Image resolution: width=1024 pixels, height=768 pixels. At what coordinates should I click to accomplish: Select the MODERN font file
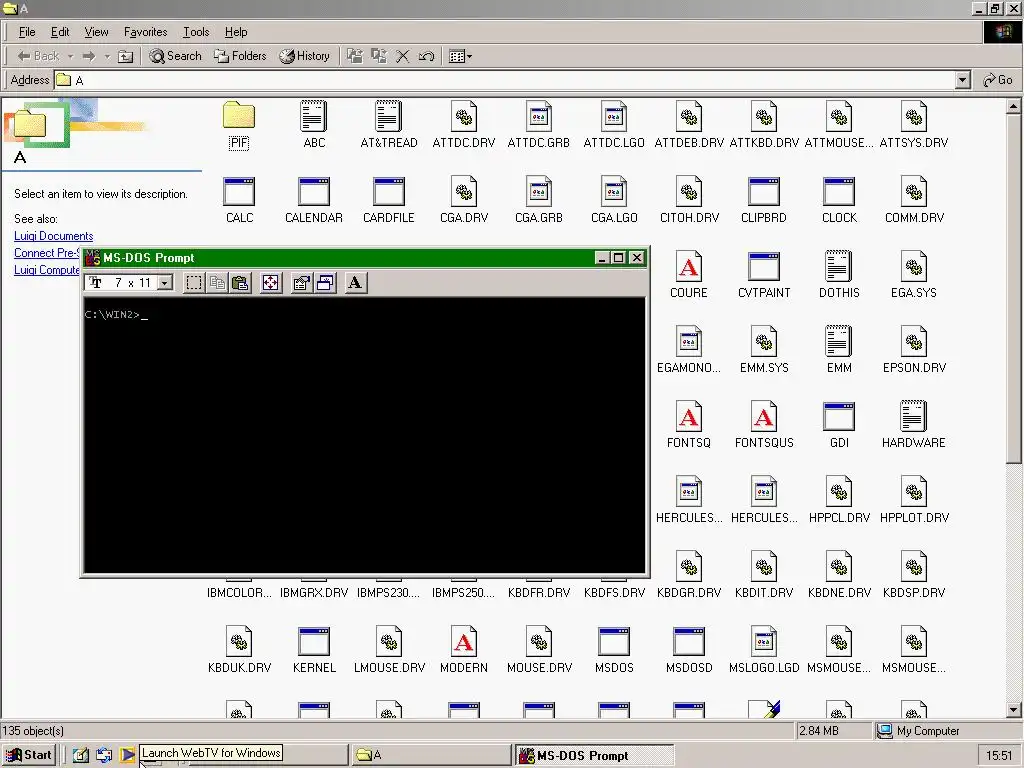coord(464,650)
